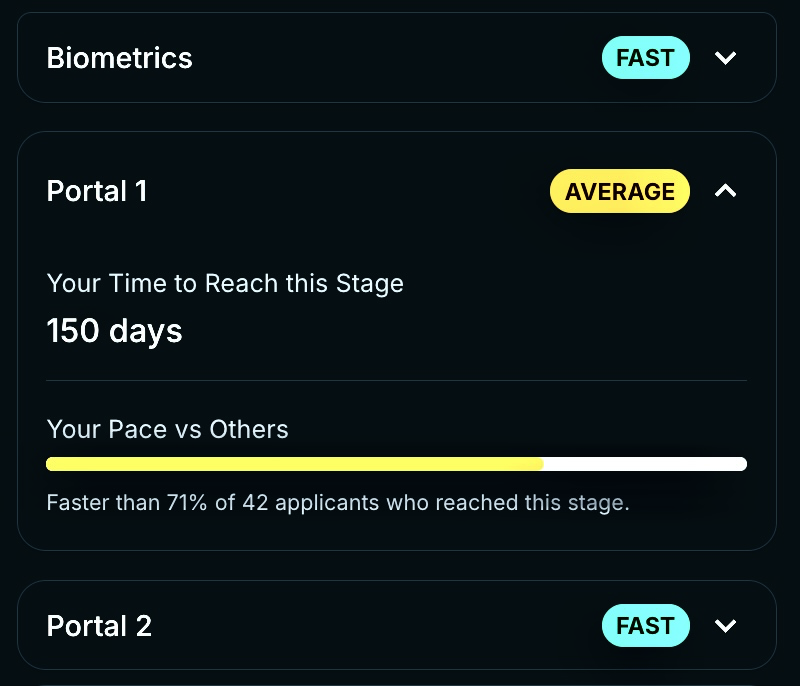Select the Biometrics stage header
Viewport: 800px width, 686px height.
119,58
